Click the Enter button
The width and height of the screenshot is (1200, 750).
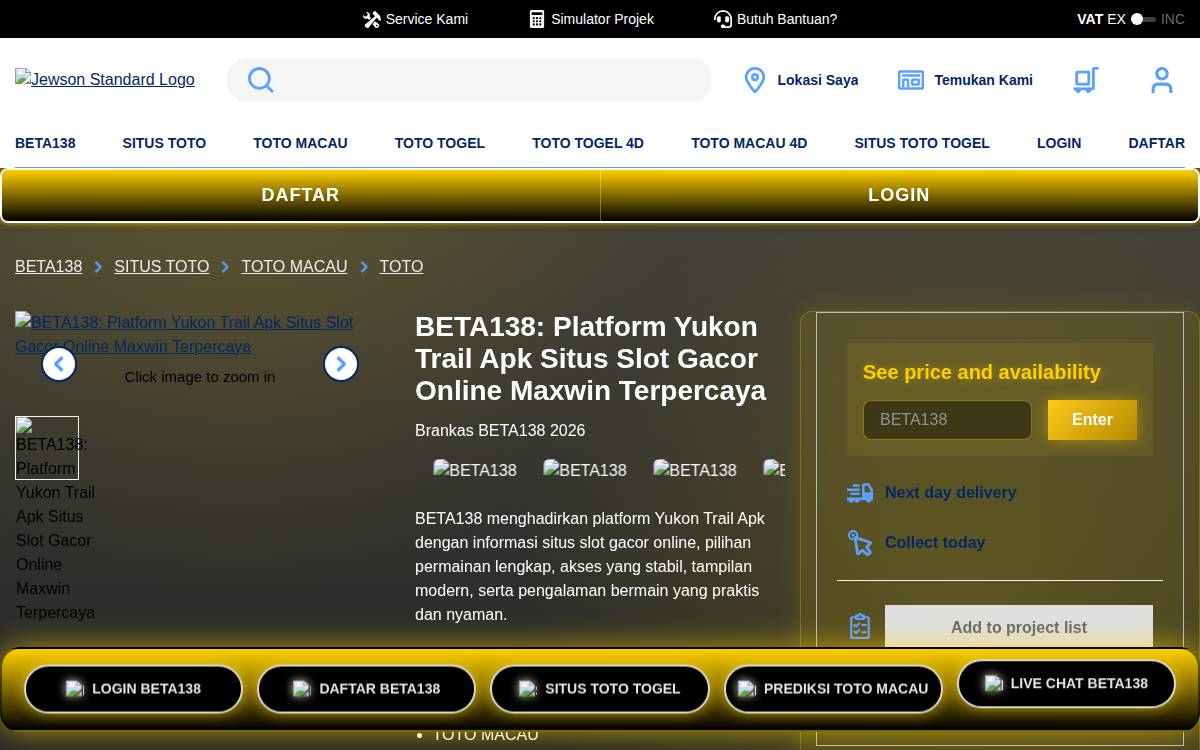click(1092, 420)
